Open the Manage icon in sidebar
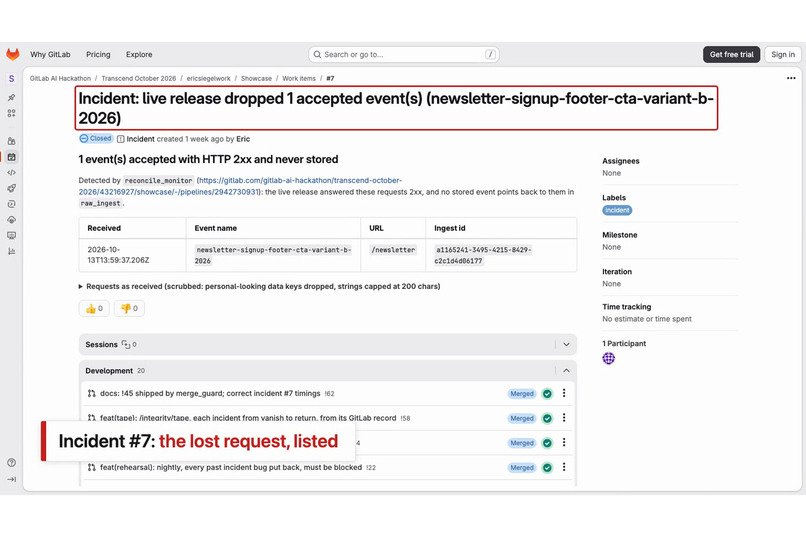 pos(11,141)
